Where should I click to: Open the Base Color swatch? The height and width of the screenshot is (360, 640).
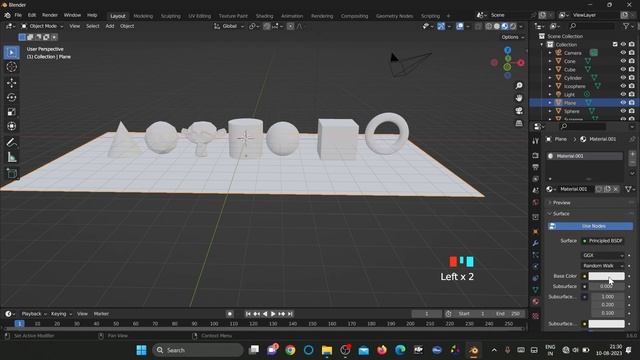tap(607, 276)
